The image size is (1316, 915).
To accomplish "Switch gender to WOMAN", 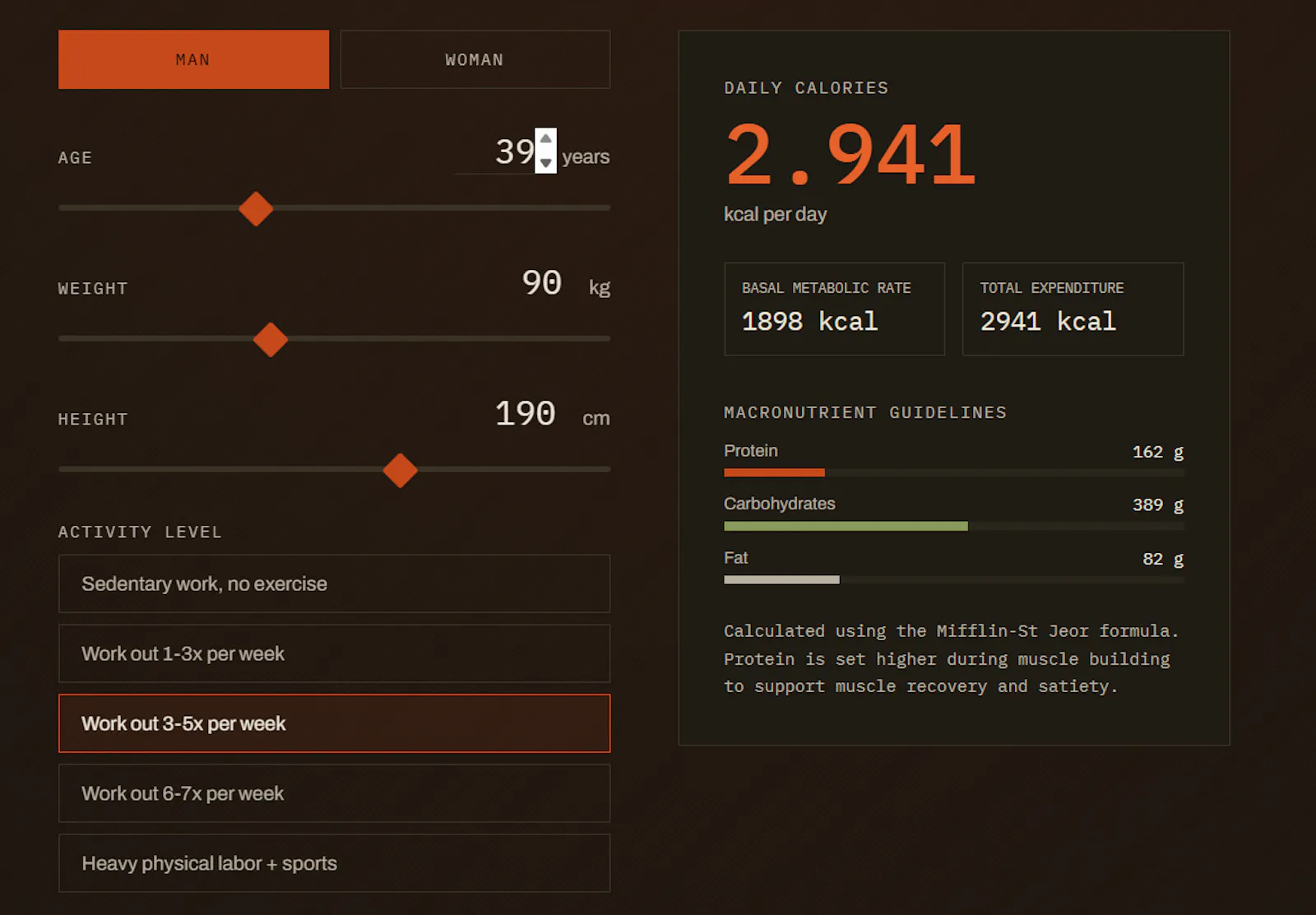I will click(475, 59).
